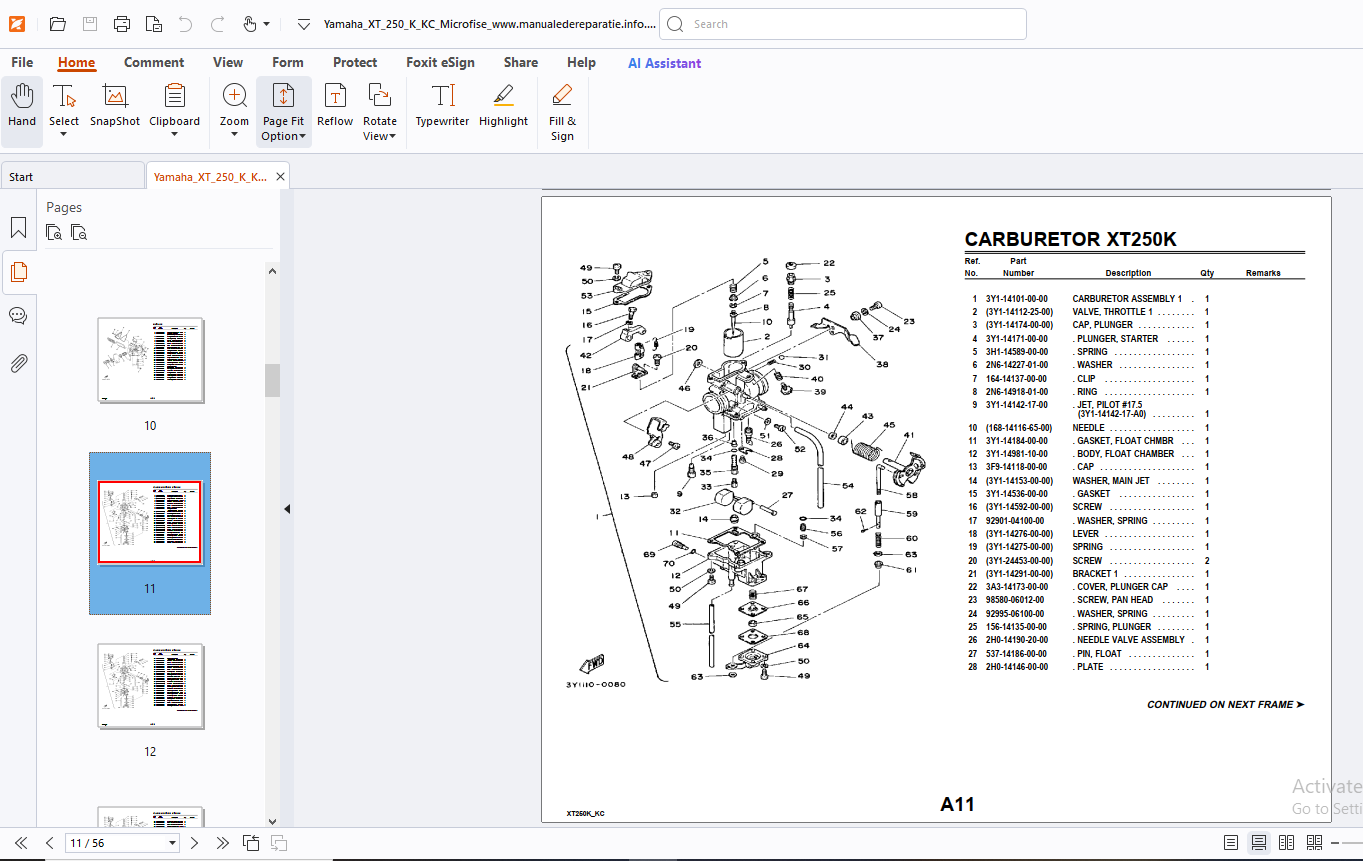1363x861 pixels.
Task: Switch to continuous facing view mode
Action: pyautogui.click(x=1314, y=843)
